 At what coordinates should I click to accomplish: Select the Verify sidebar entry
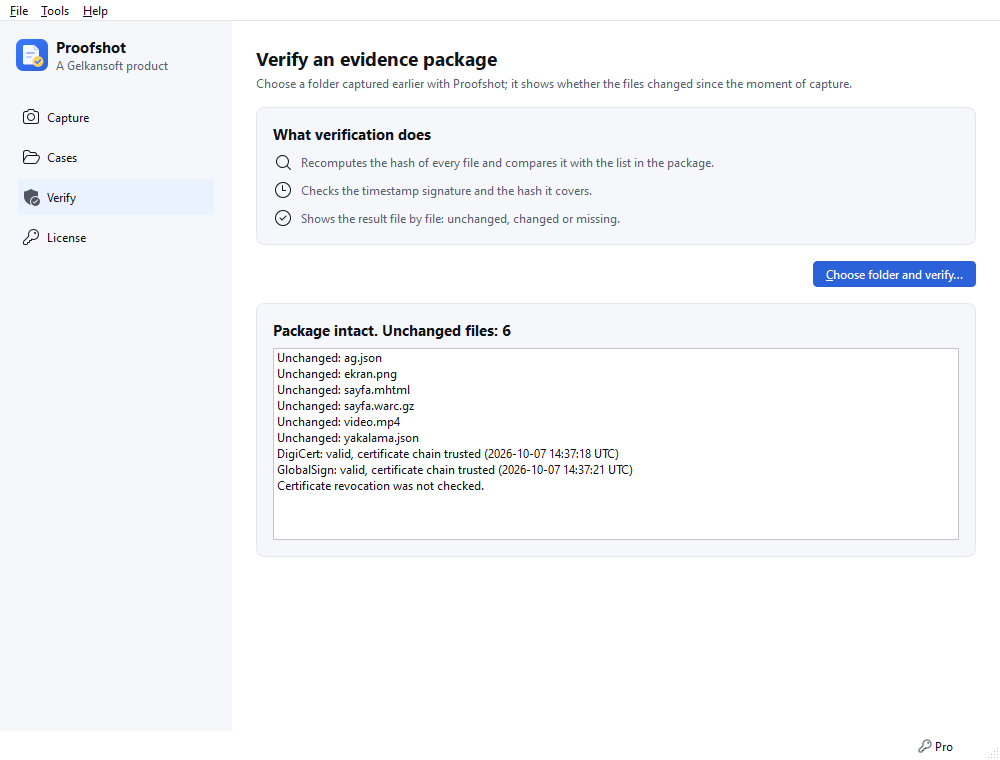(115, 198)
